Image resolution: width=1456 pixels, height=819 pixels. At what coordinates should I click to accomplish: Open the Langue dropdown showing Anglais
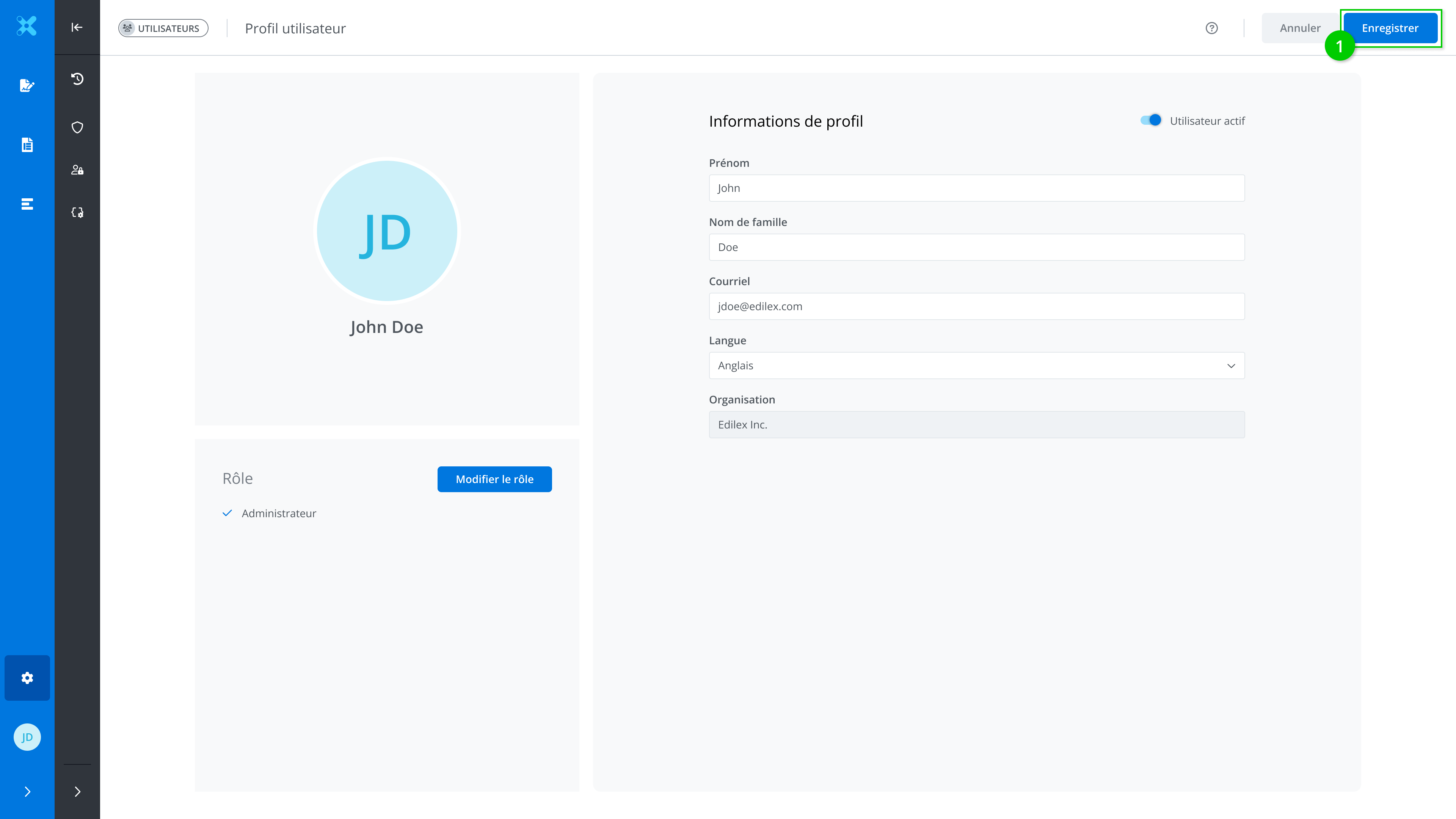click(x=976, y=366)
